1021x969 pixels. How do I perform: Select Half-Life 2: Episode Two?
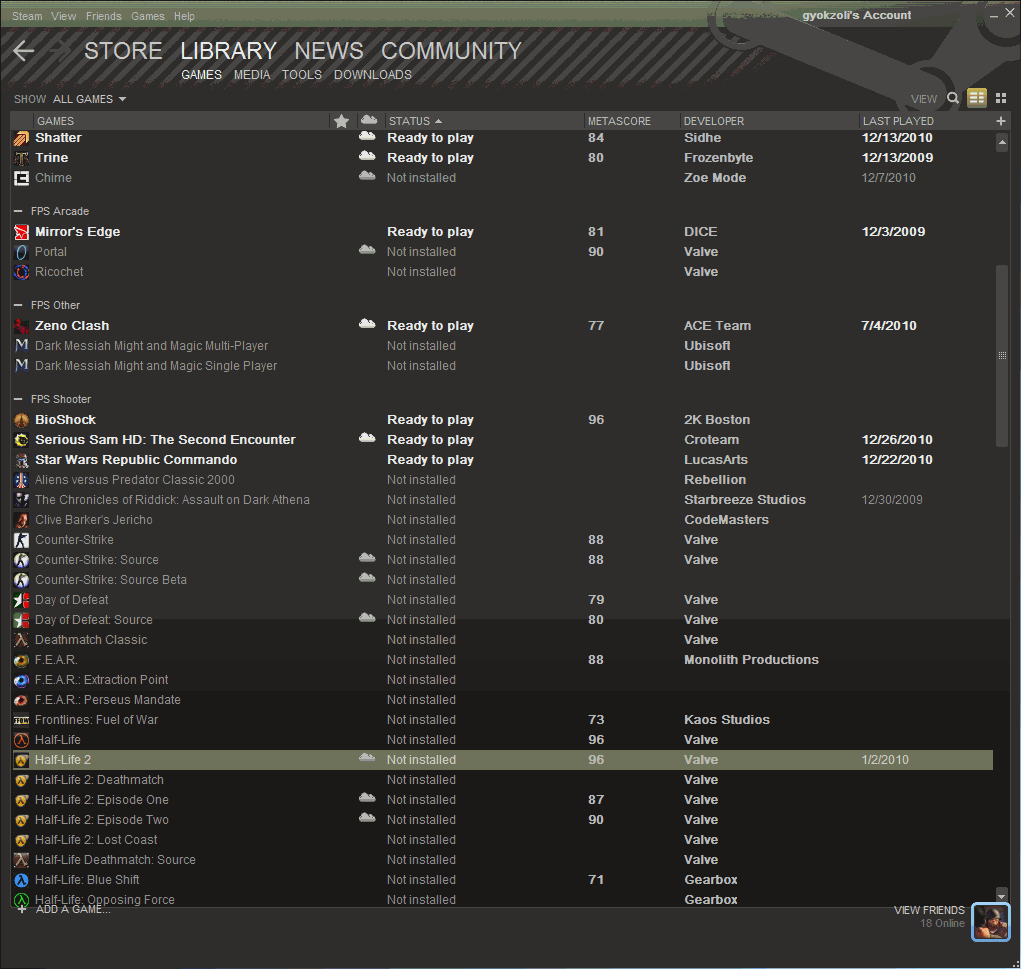pos(503,820)
